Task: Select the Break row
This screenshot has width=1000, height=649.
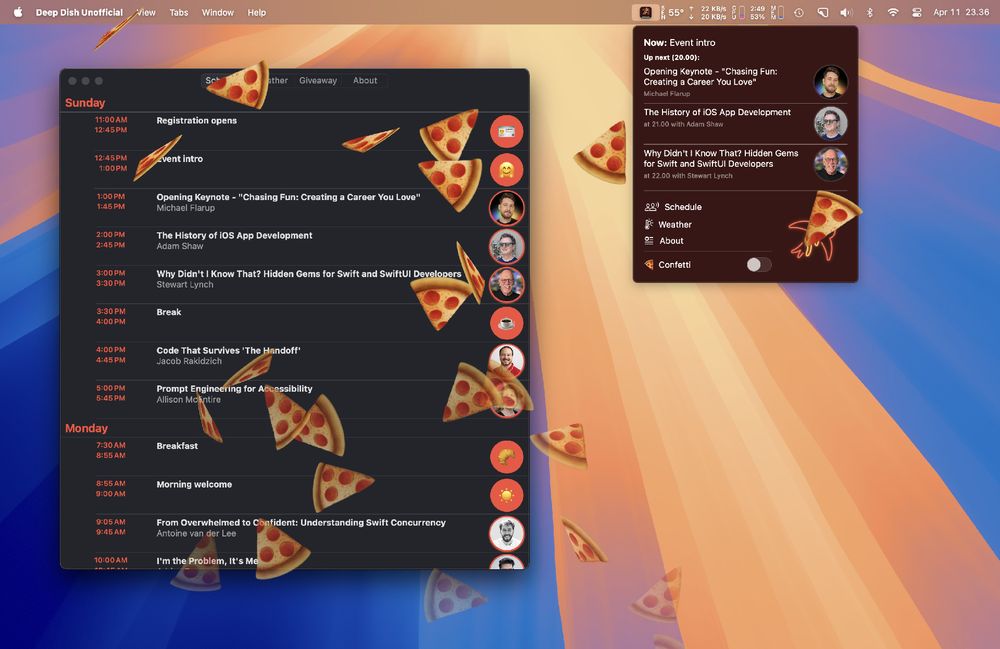Action: click(295, 323)
